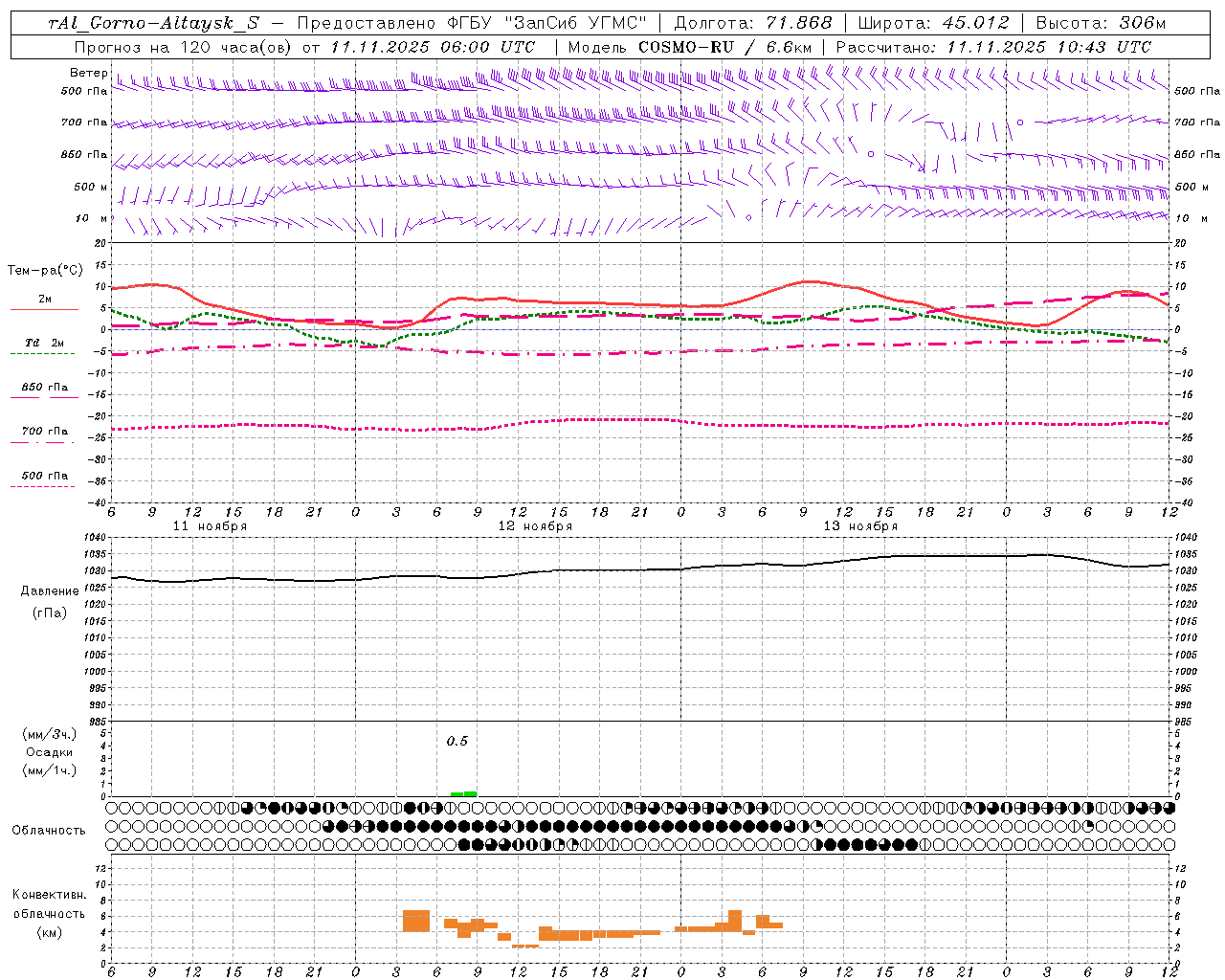Click the (гПа) pressure unit label
Viewport: 1225px width, 980px height.
coord(50,612)
